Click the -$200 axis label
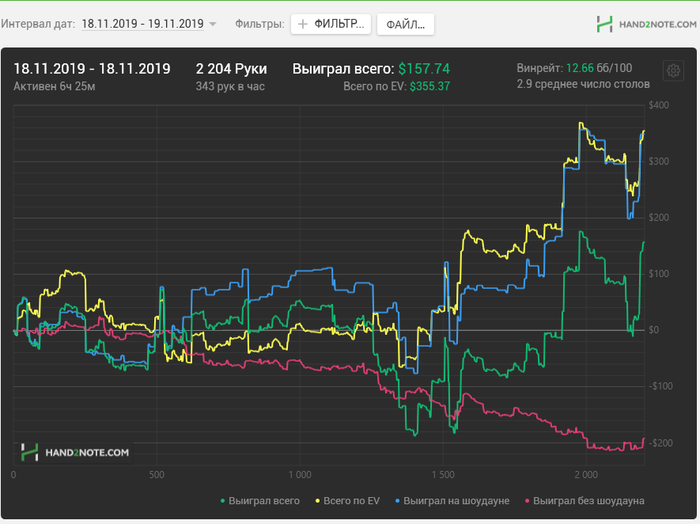Viewport: 700px width, 524px height. tap(660, 443)
